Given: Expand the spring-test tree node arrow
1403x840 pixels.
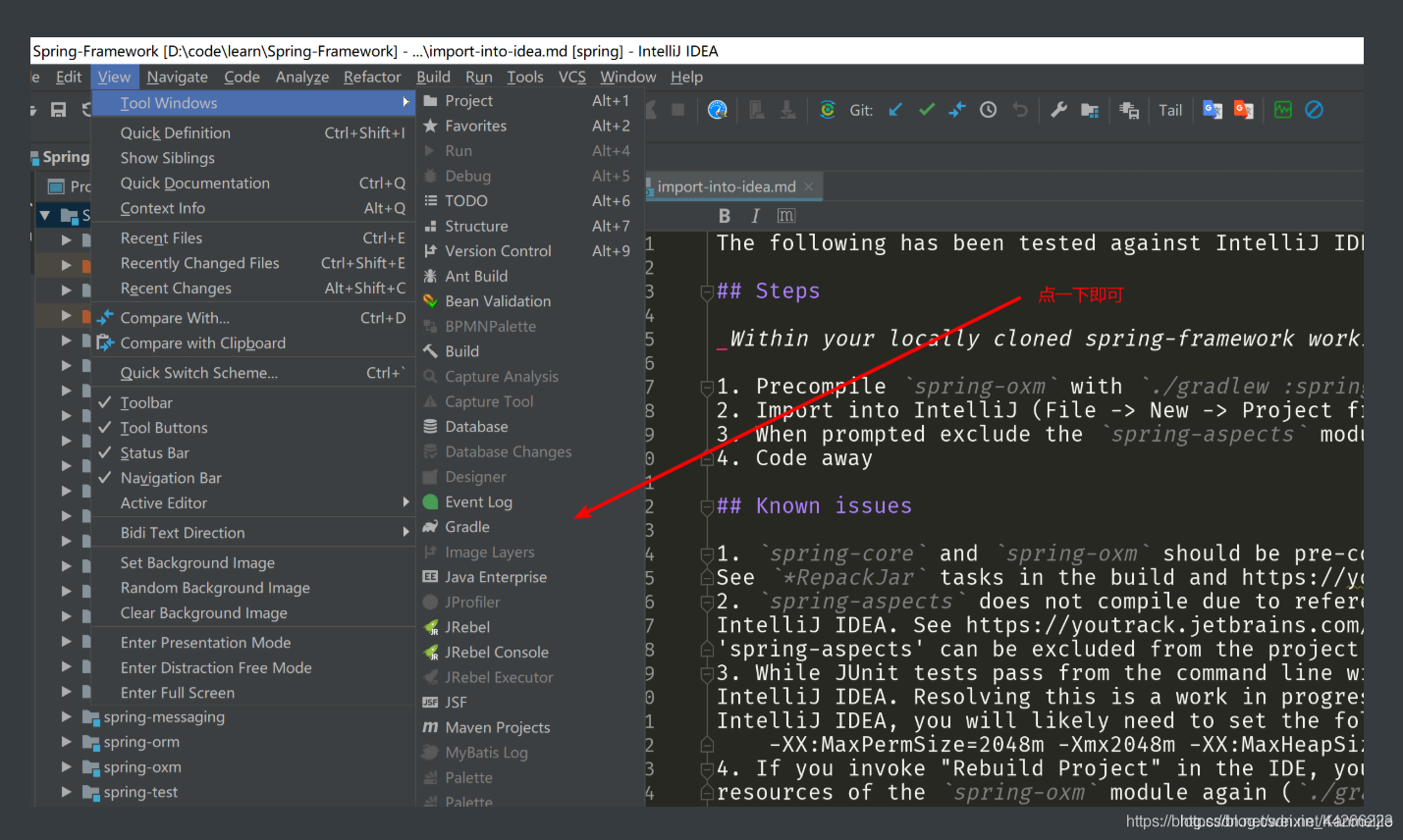Looking at the screenshot, I should pos(66,792).
